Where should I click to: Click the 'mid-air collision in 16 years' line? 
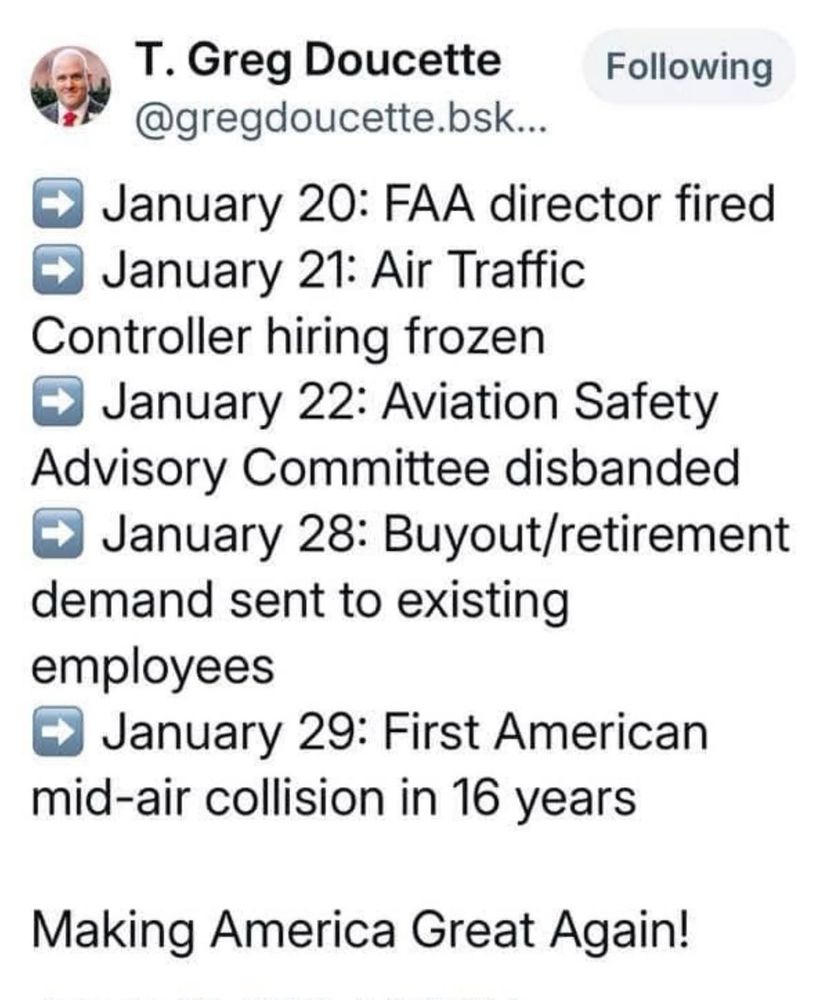pyautogui.click(x=334, y=799)
